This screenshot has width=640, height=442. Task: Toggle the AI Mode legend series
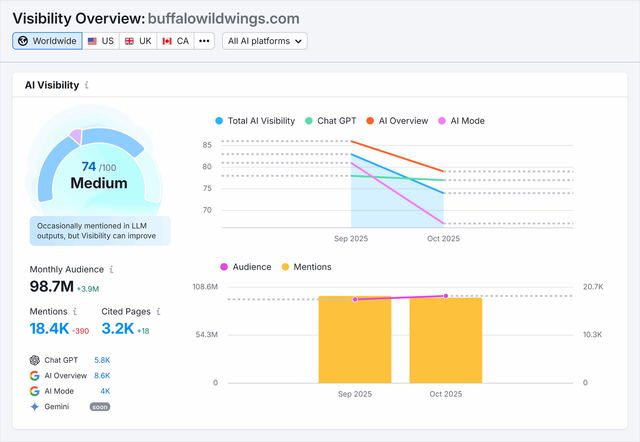[x=461, y=121]
